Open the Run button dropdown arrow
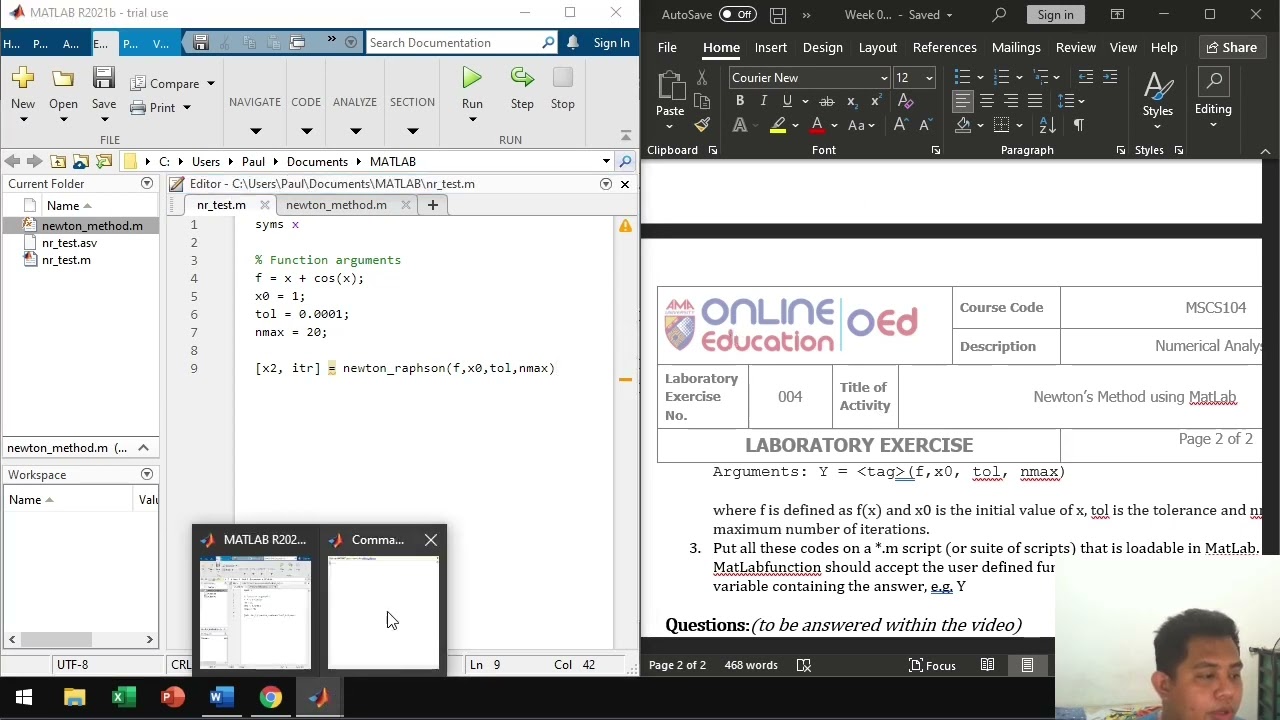 tap(472, 119)
